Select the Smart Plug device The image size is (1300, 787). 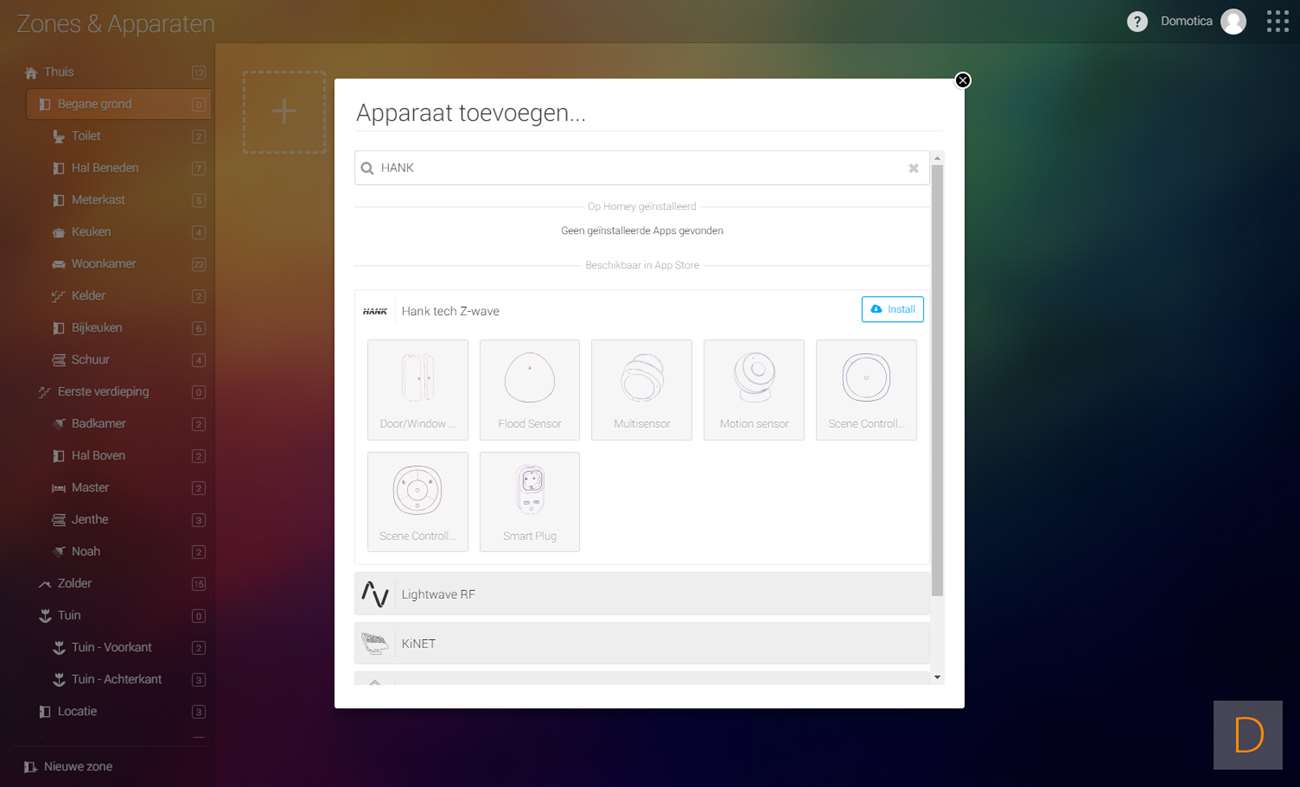530,502
